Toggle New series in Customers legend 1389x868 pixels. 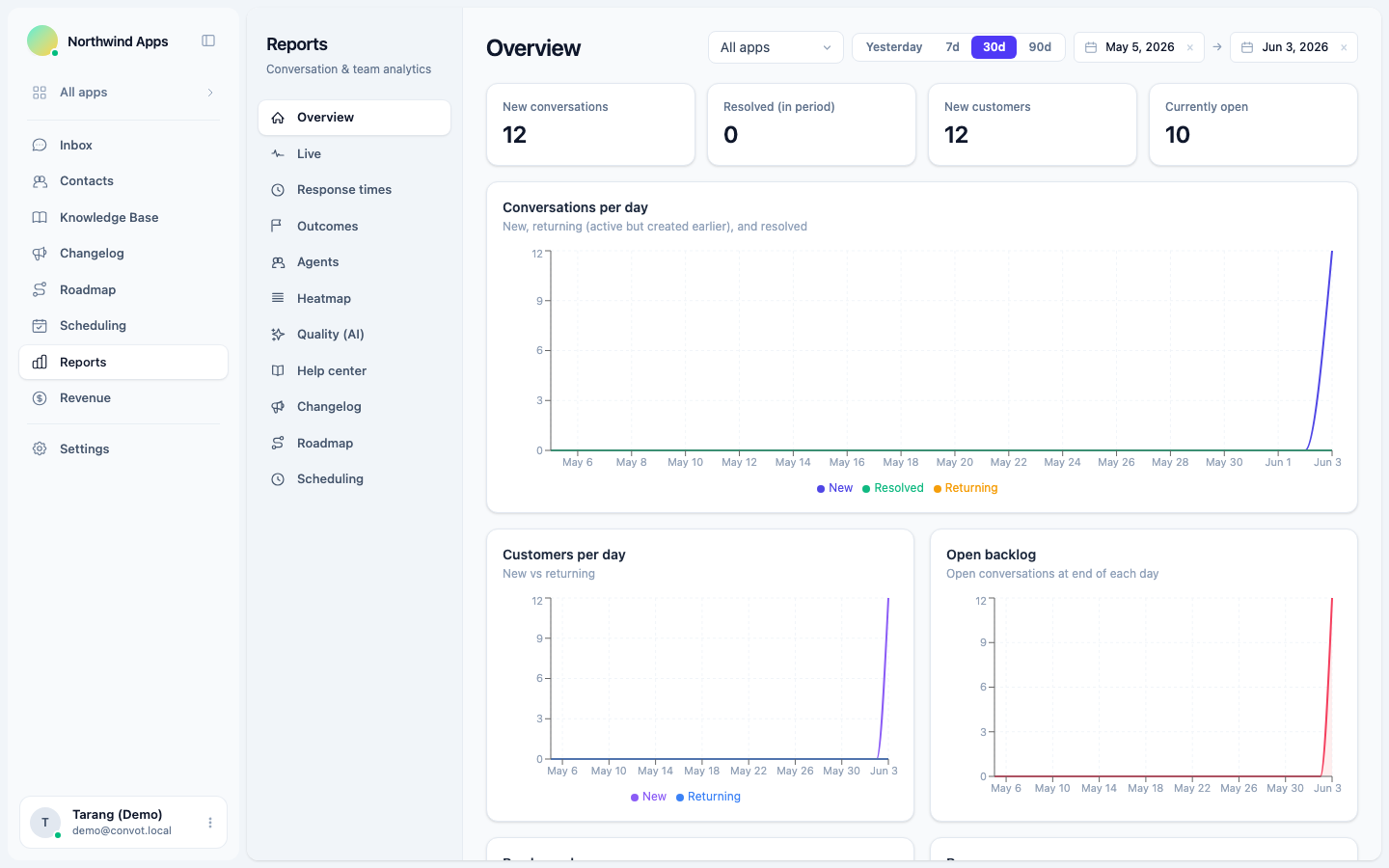pyautogui.click(x=648, y=797)
